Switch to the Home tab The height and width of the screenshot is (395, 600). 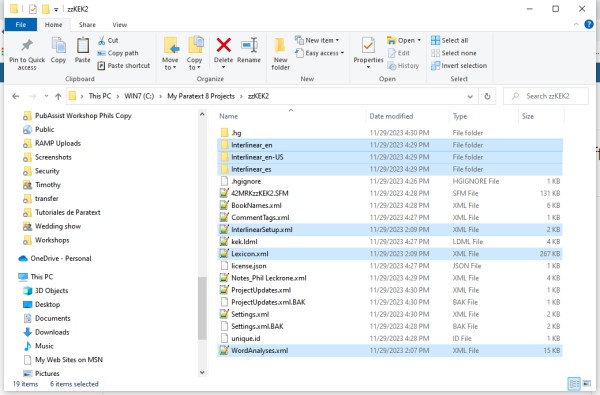coord(53,24)
